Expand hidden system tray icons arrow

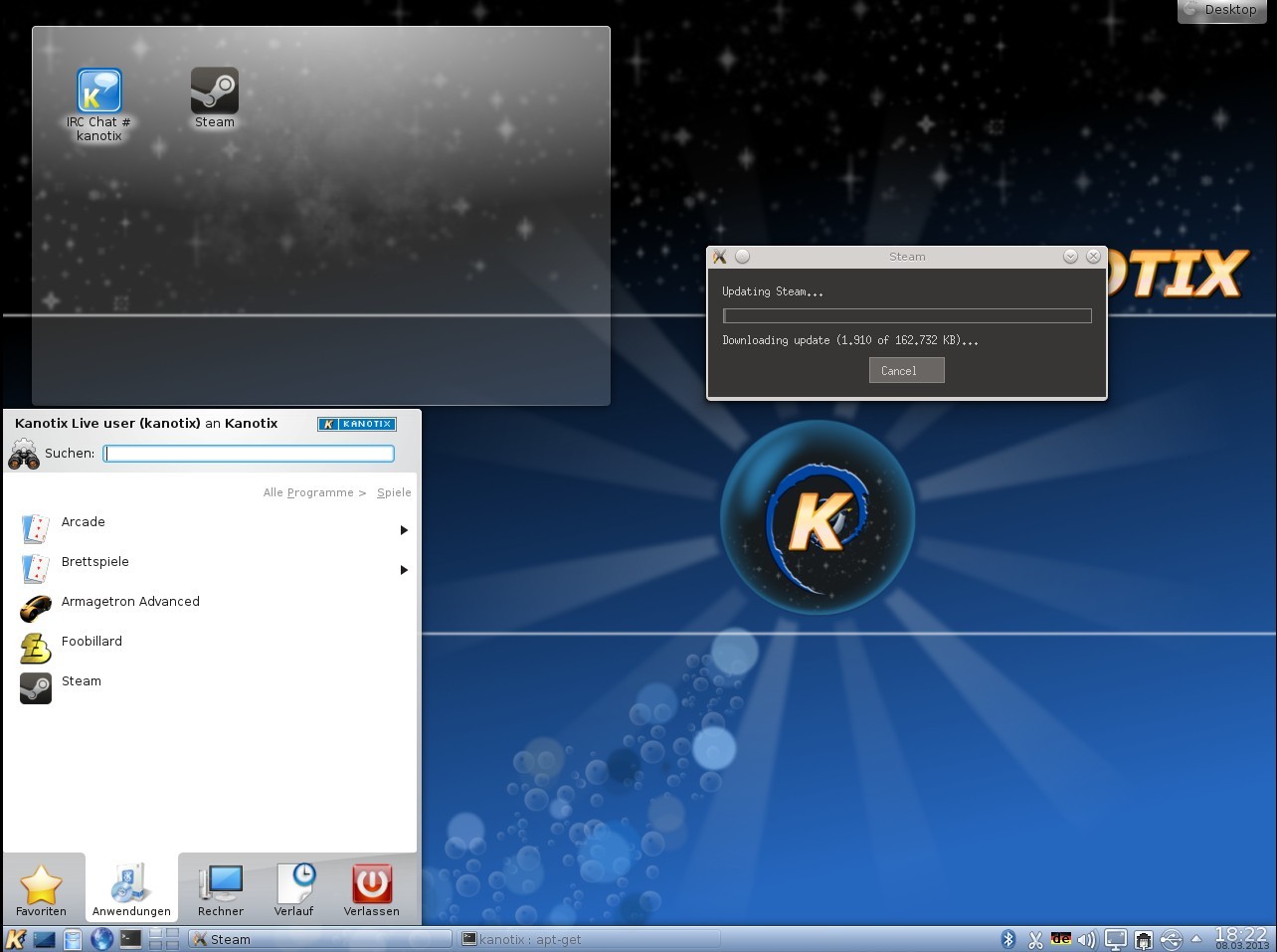pos(1196,938)
